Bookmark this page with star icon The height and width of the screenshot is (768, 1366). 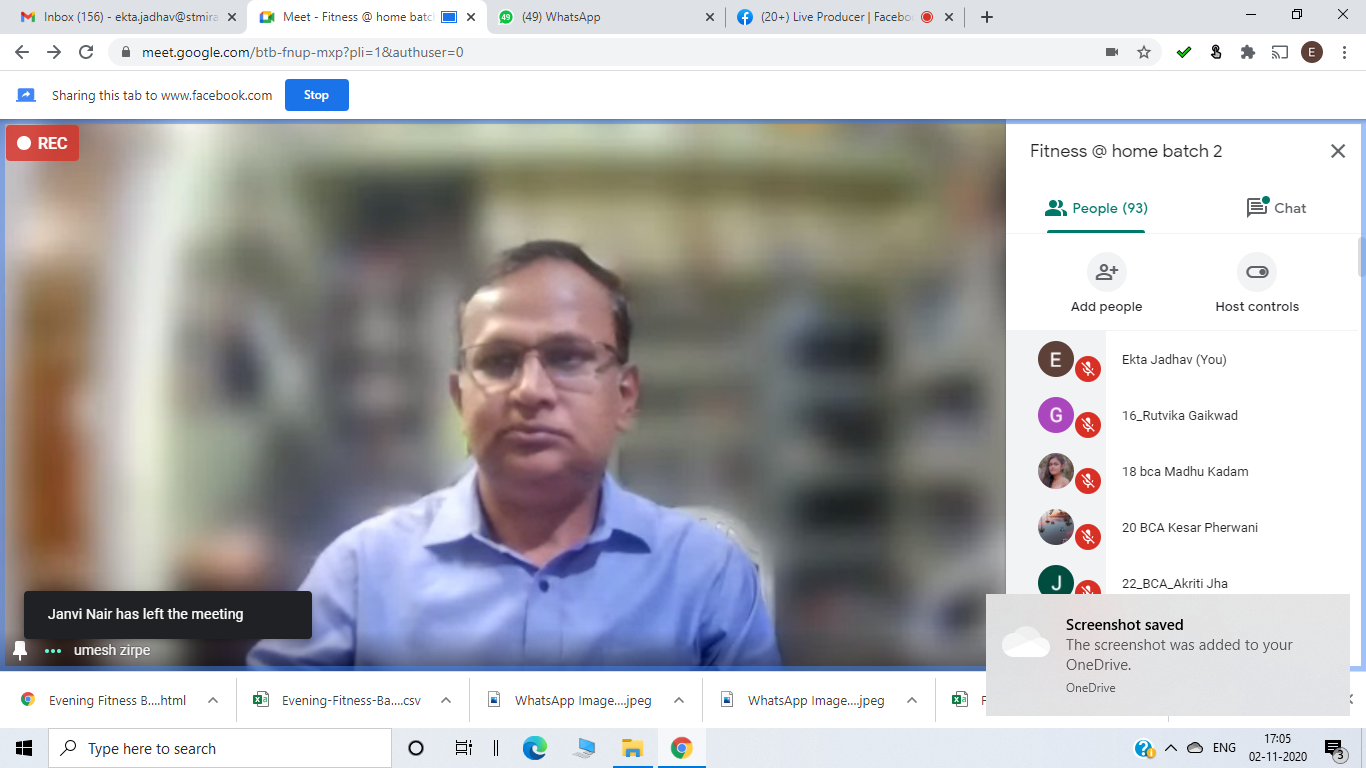tap(1144, 52)
